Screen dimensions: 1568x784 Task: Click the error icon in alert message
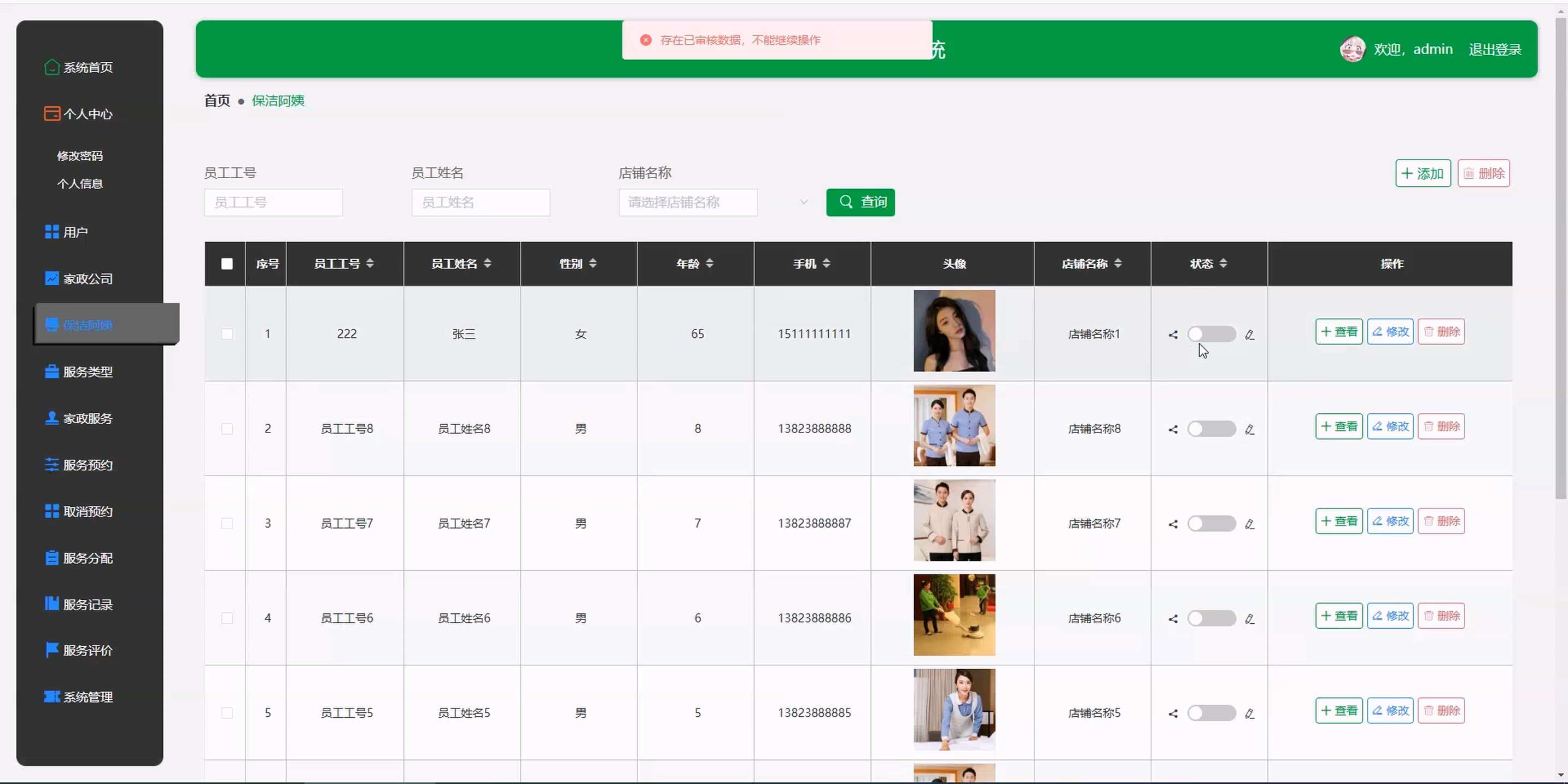tap(646, 40)
